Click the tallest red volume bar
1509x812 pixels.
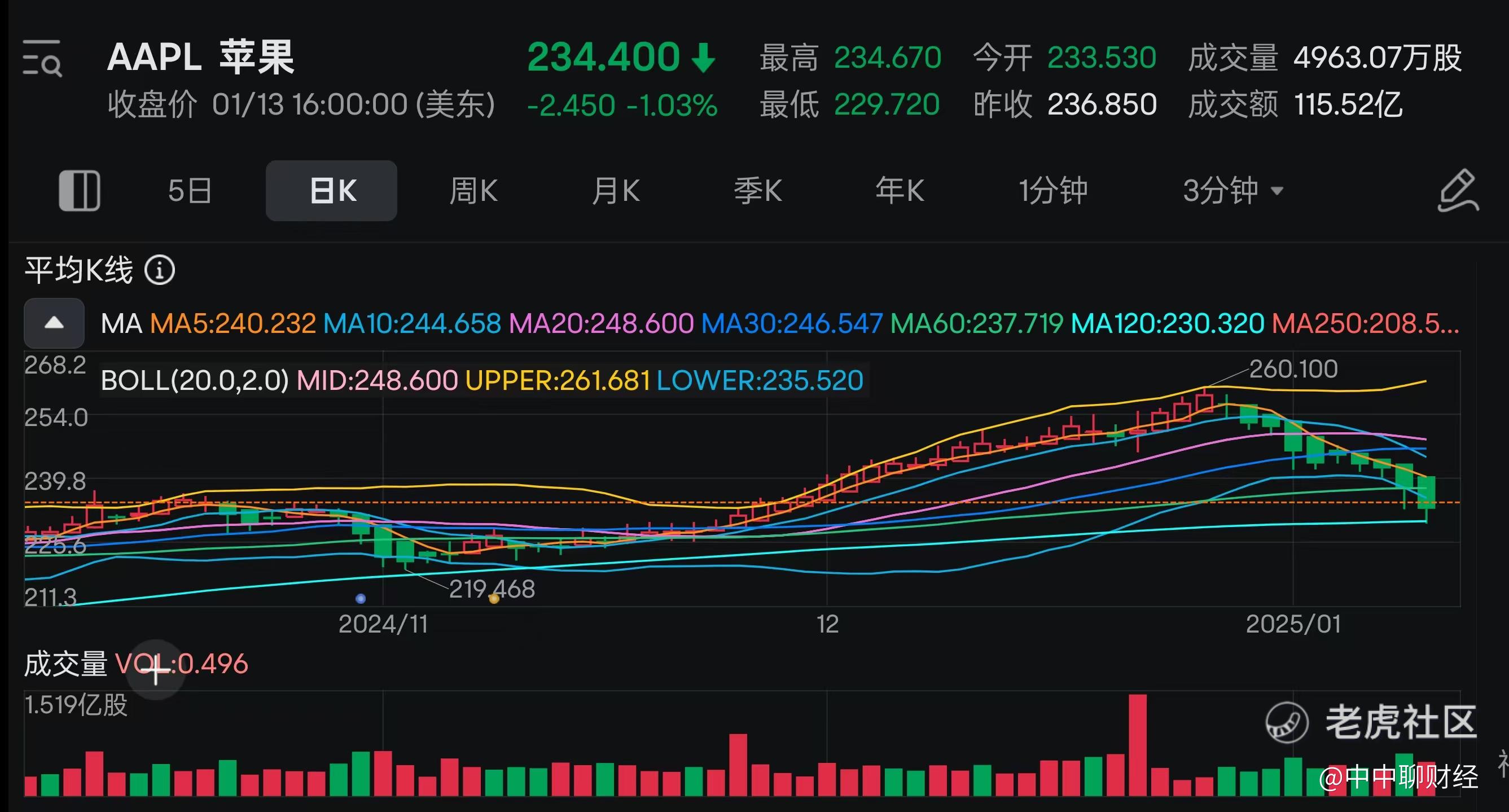pos(1137,744)
